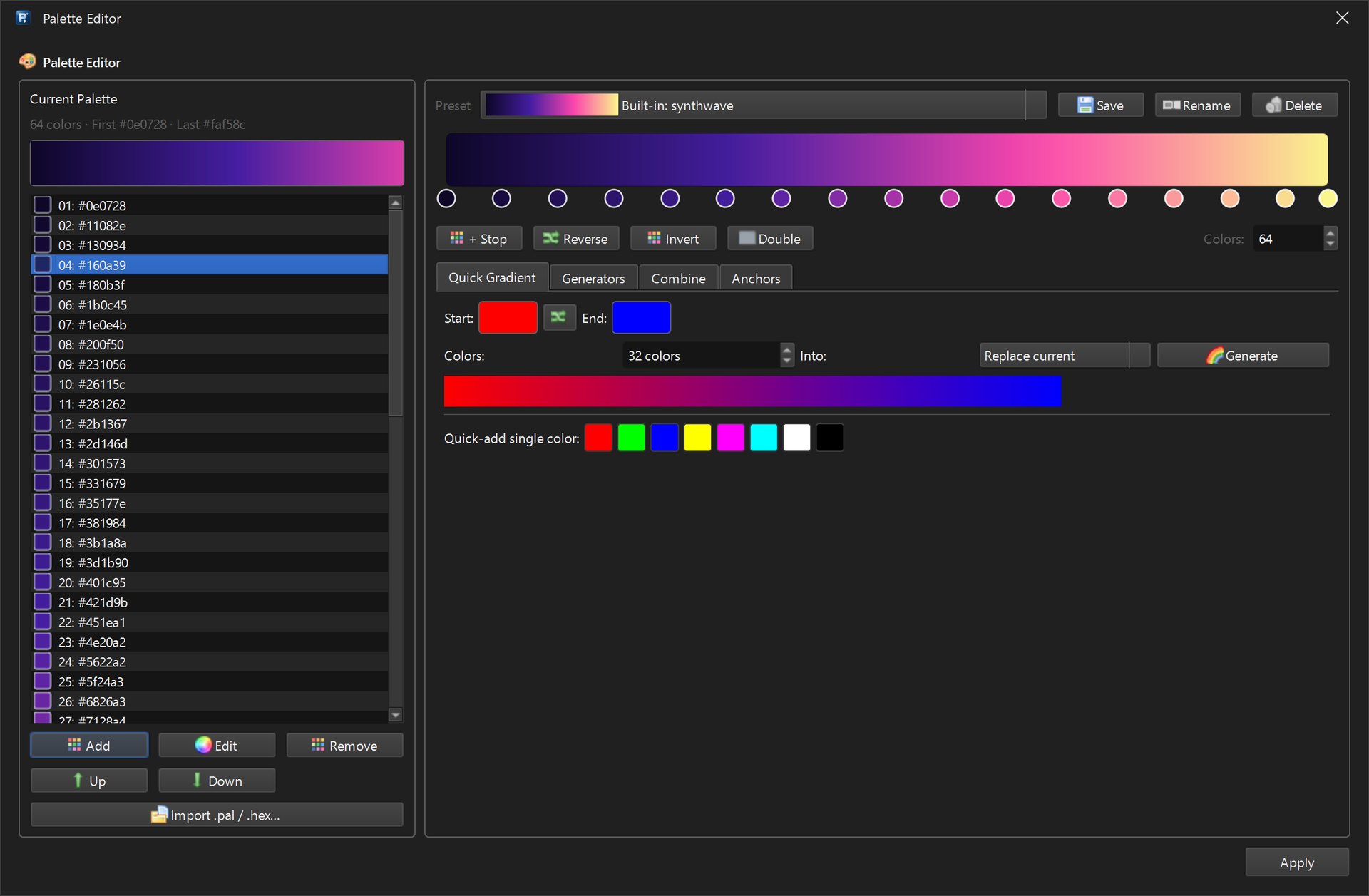Image resolution: width=1369 pixels, height=896 pixels.
Task: Click the 32 colors spin field
Action: click(701, 356)
